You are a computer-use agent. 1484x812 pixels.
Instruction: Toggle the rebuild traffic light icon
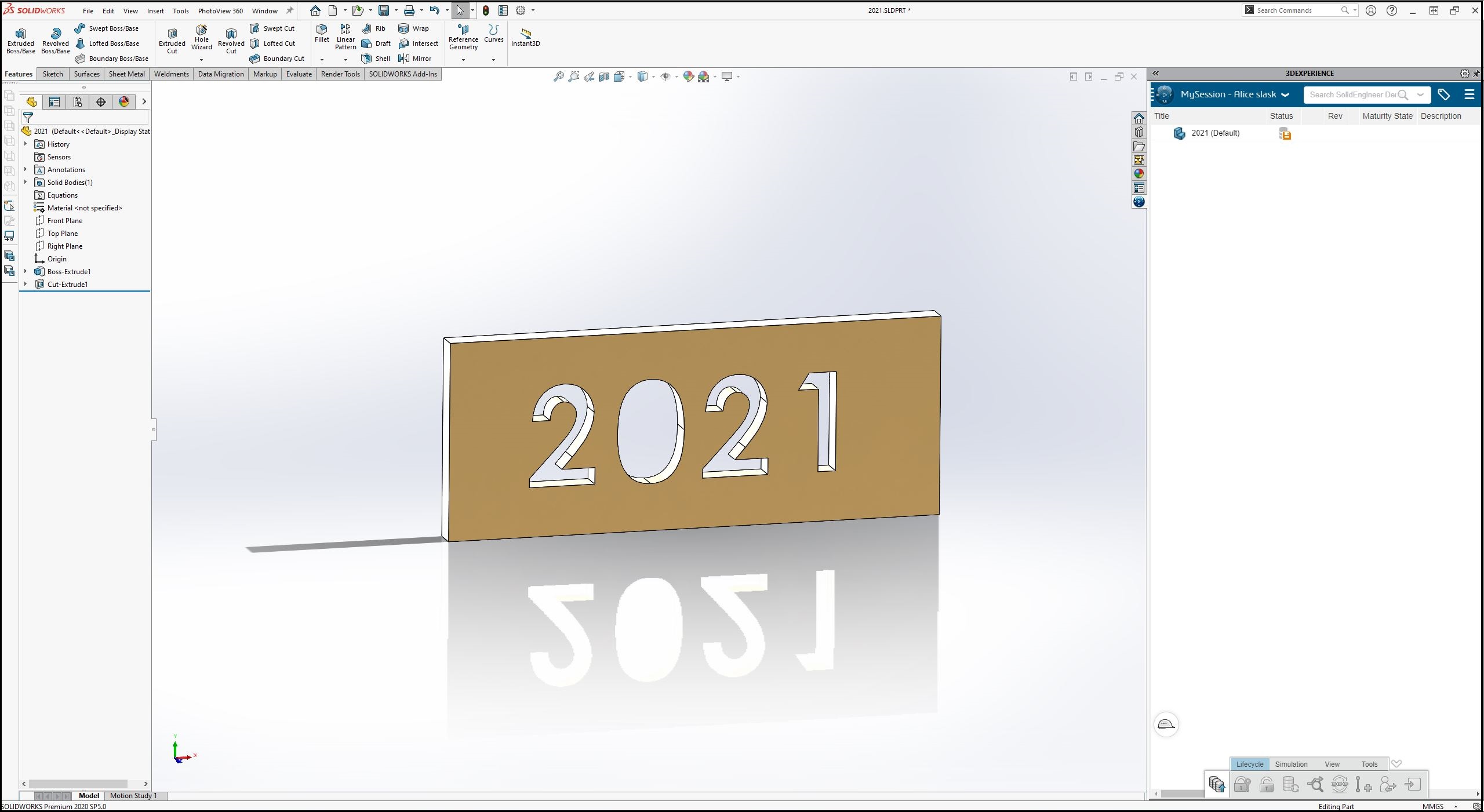[x=486, y=10]
